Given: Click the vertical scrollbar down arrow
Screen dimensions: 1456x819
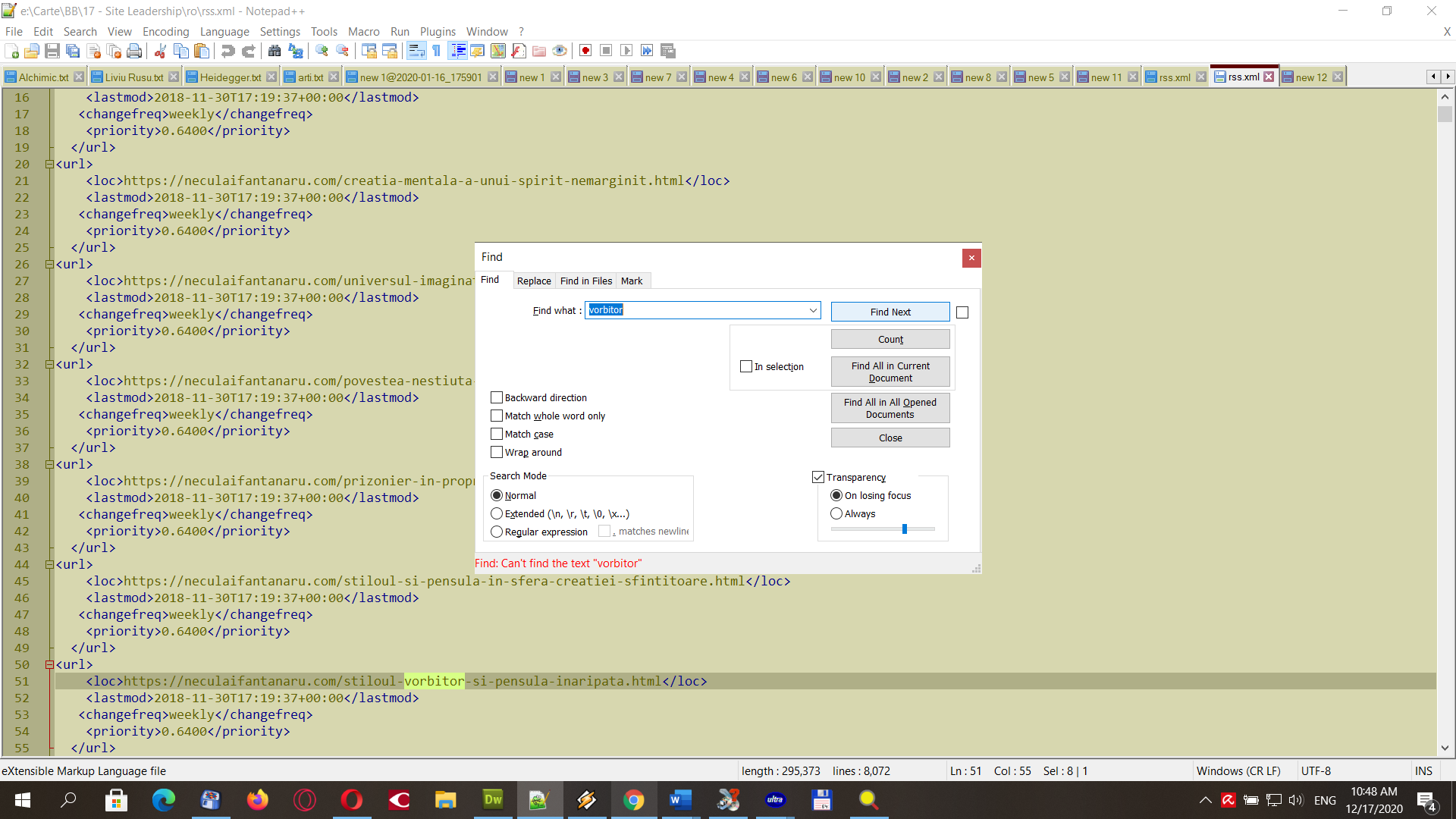Looking at the screenshot, I should pos(1445,748).
